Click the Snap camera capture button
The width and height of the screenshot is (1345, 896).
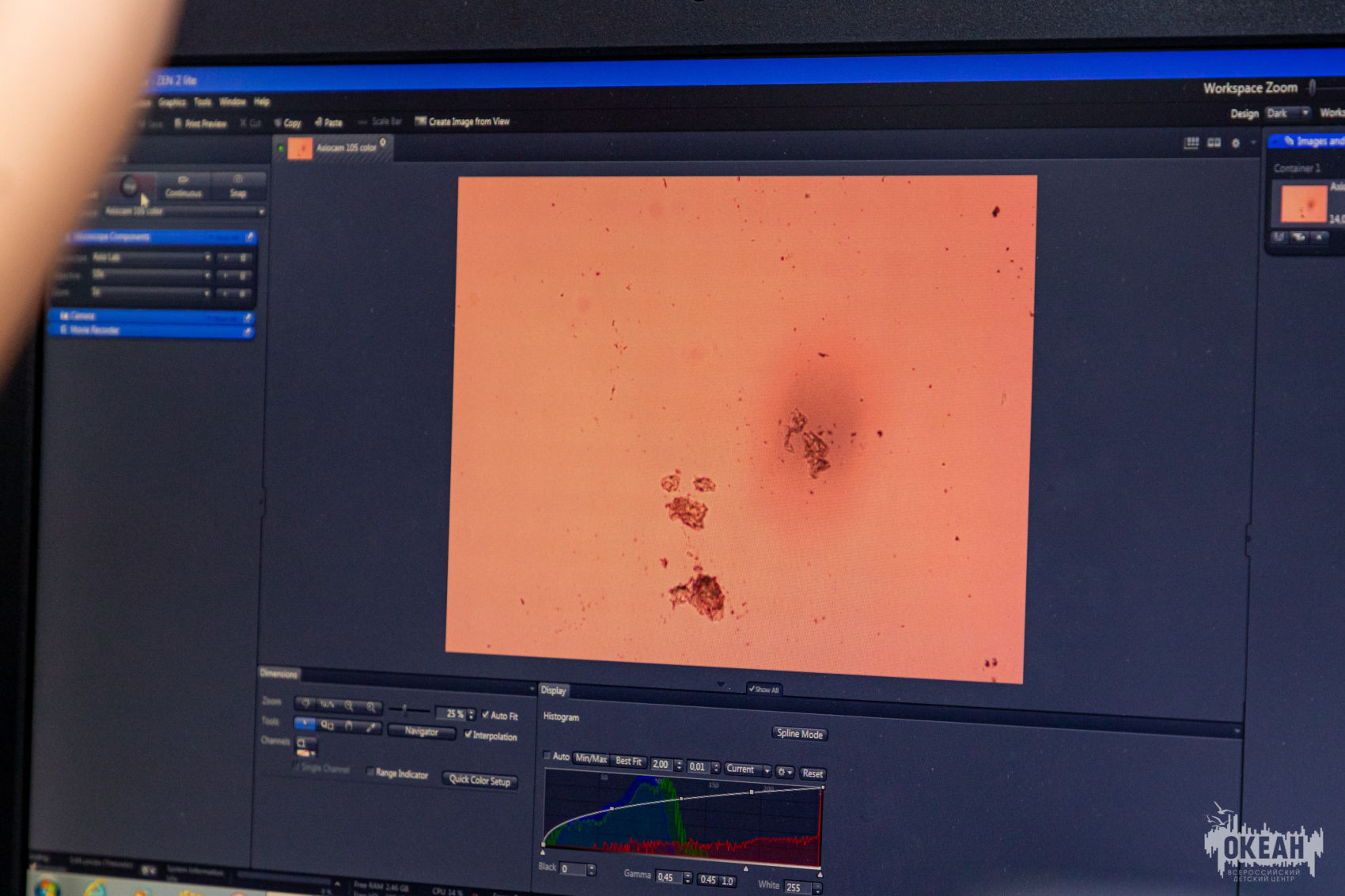click(237, 186)
